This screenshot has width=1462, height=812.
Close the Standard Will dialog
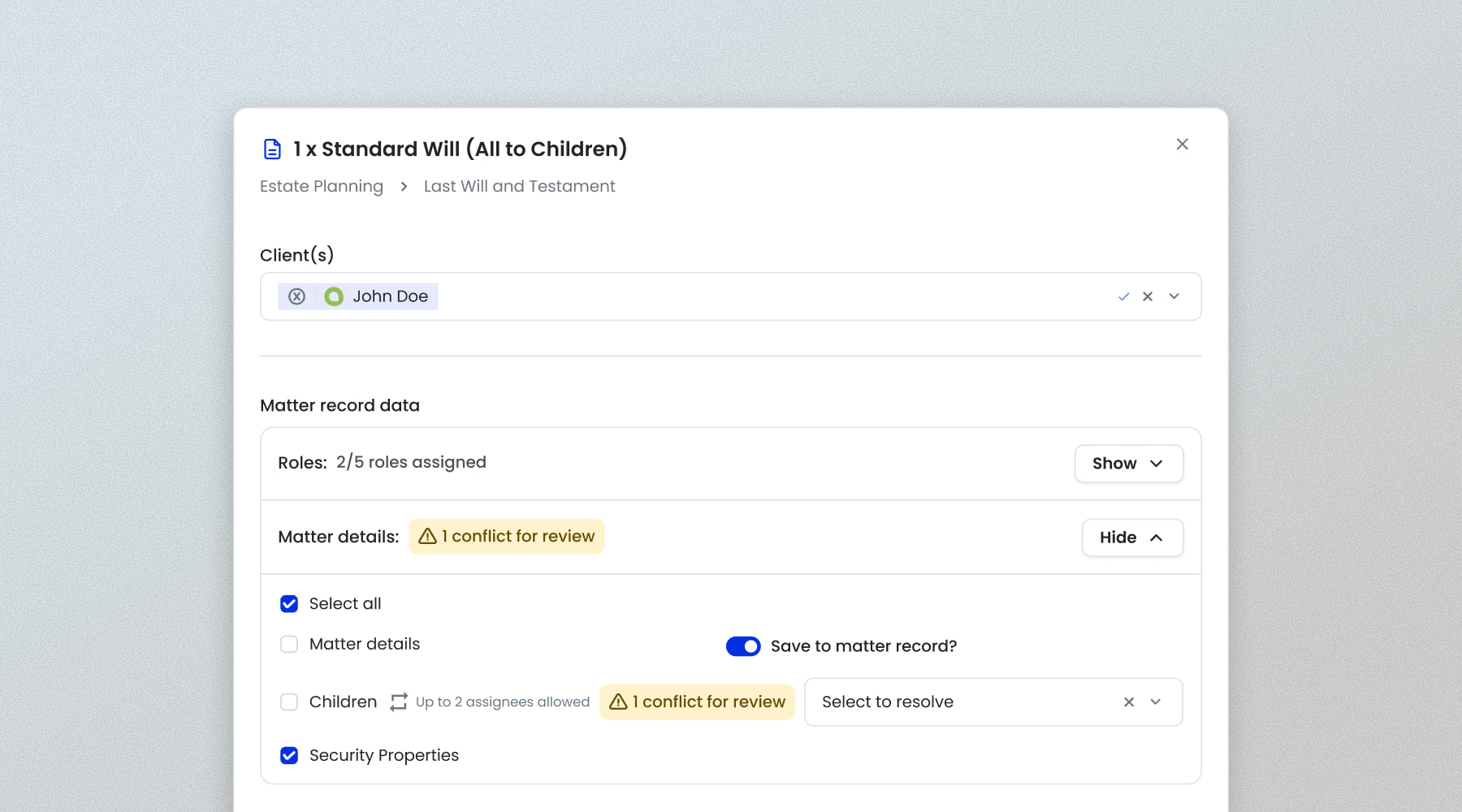1182,145
